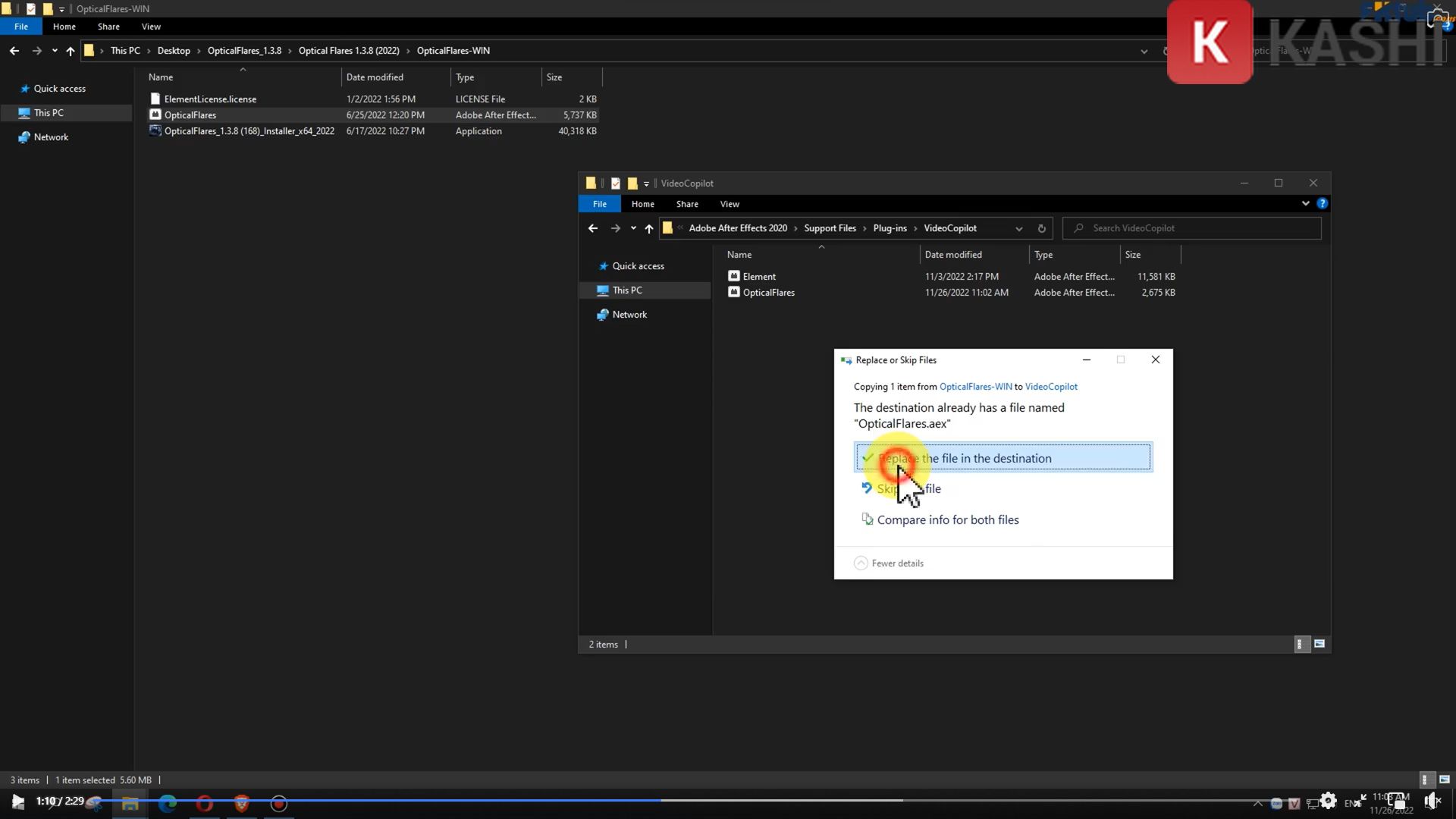
Task: Click the Up arrow in VideoCopilot window
Action: [x=648, y=228]
